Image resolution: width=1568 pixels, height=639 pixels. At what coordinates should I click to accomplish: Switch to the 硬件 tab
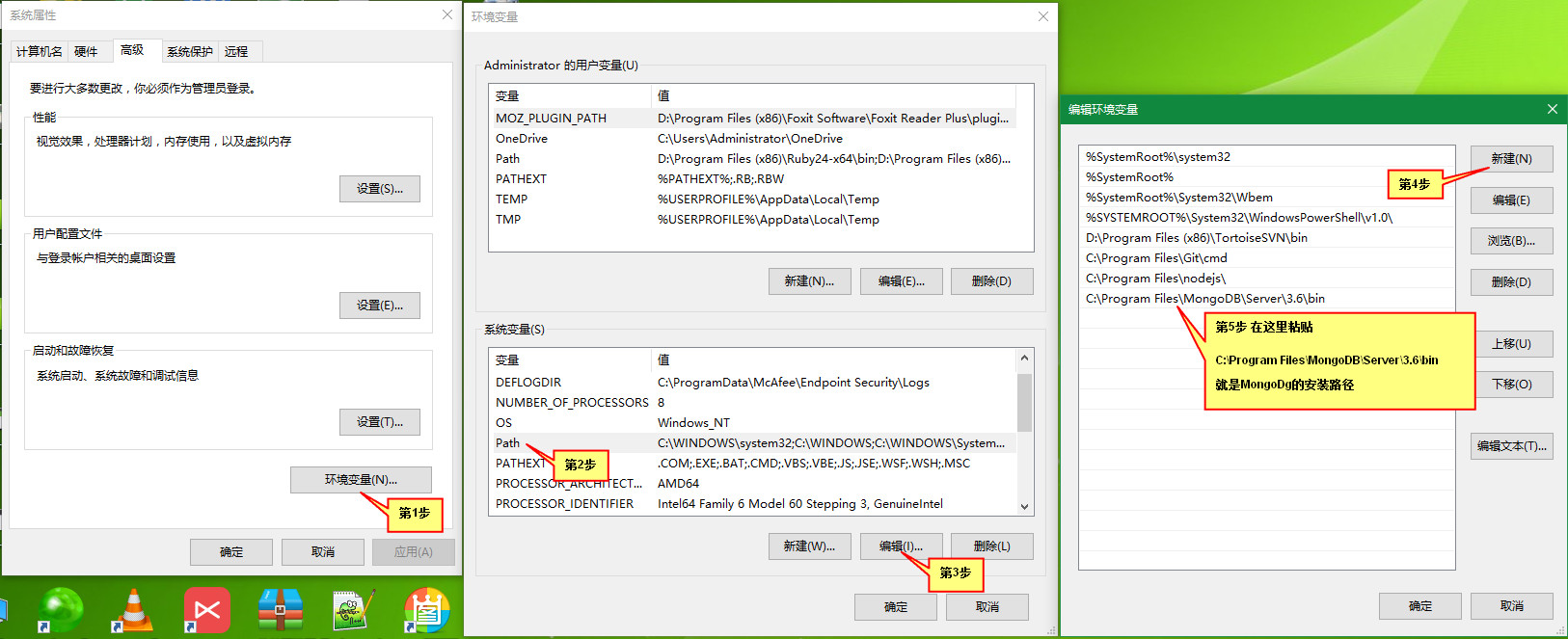click(86, 52)
